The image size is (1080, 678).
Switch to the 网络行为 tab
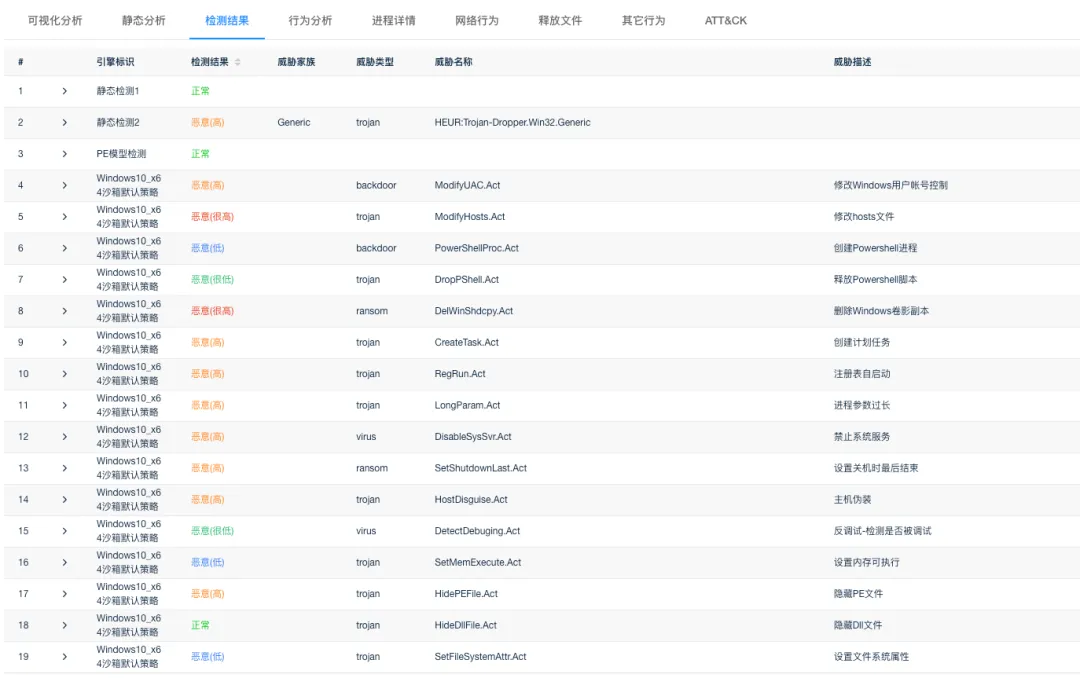477,21
